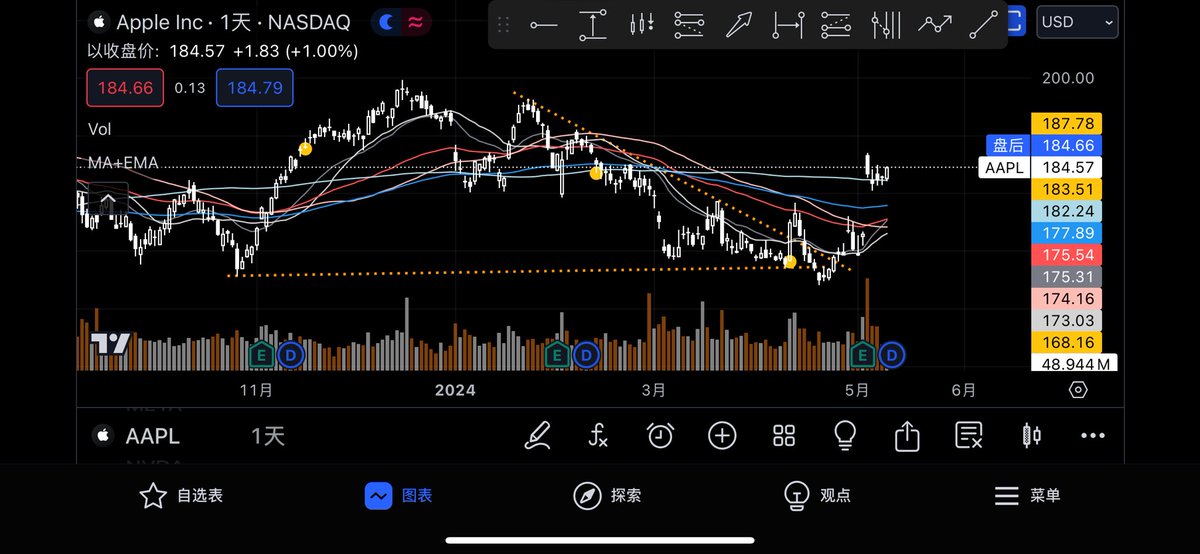Tap the May earnings E marker

863,354
